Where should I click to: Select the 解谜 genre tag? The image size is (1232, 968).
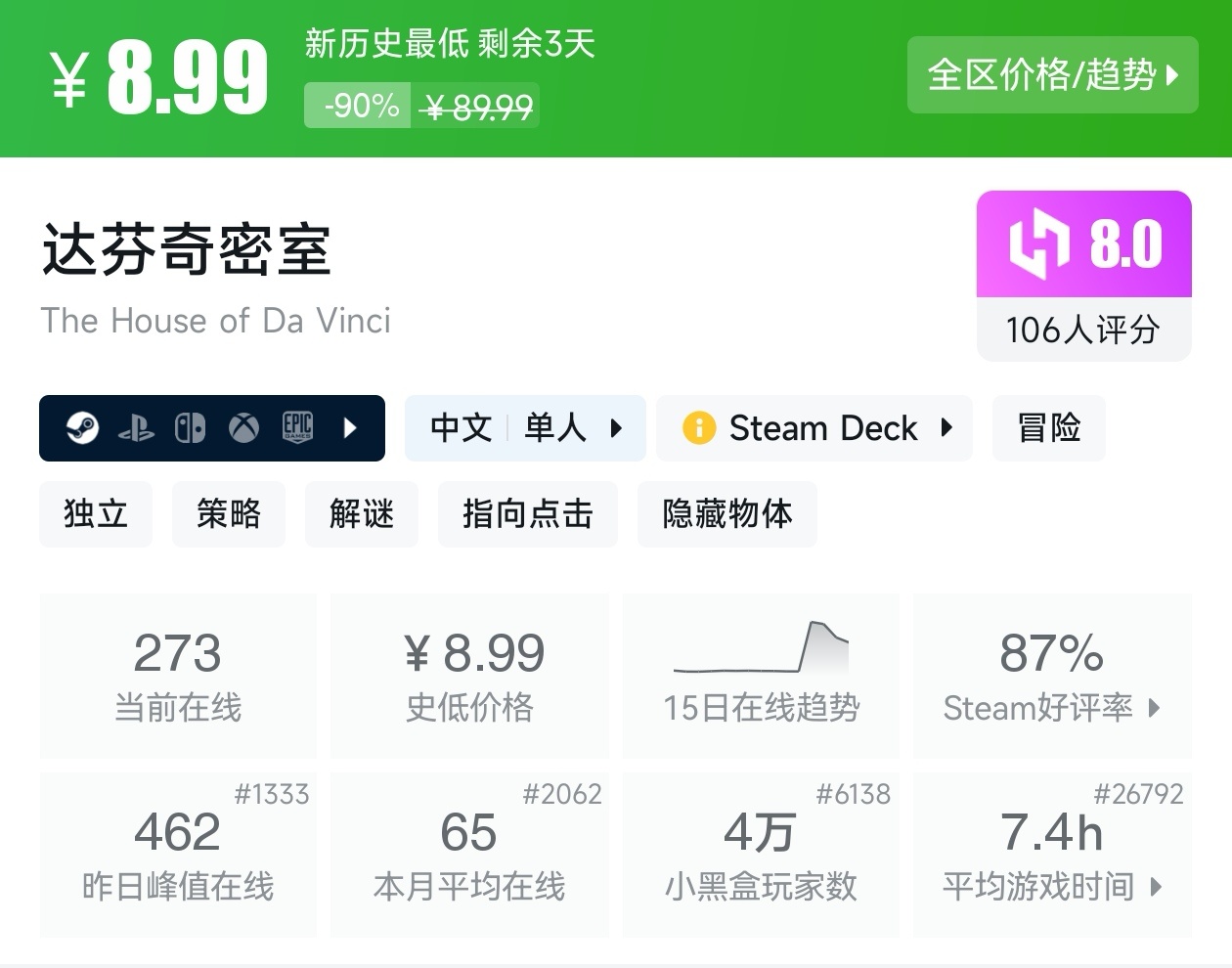click(361, 513)
